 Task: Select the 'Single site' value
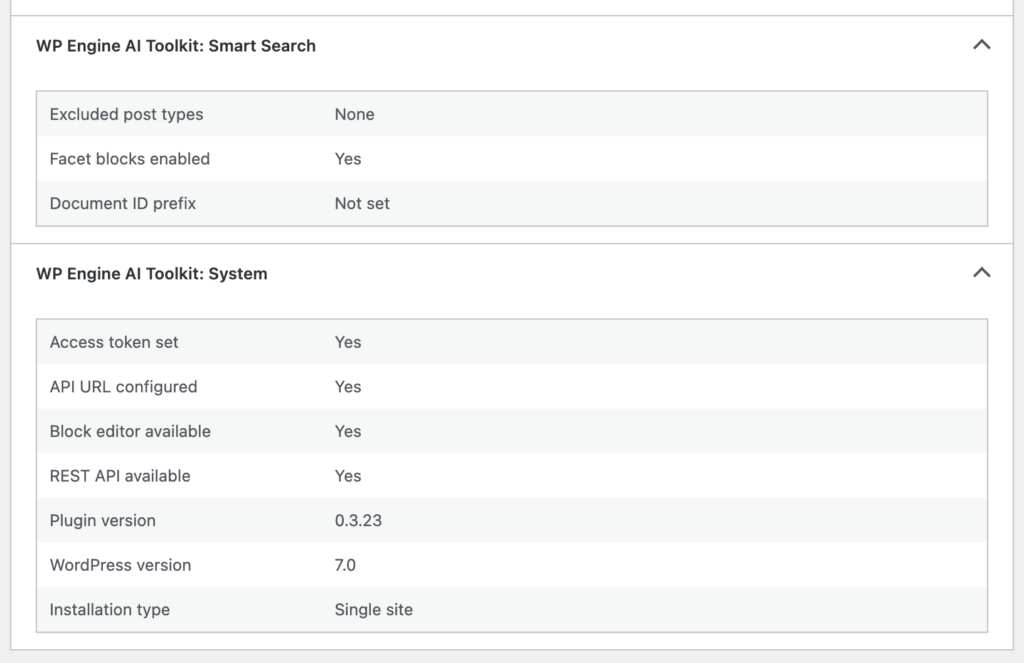click(x=374, y=609)
